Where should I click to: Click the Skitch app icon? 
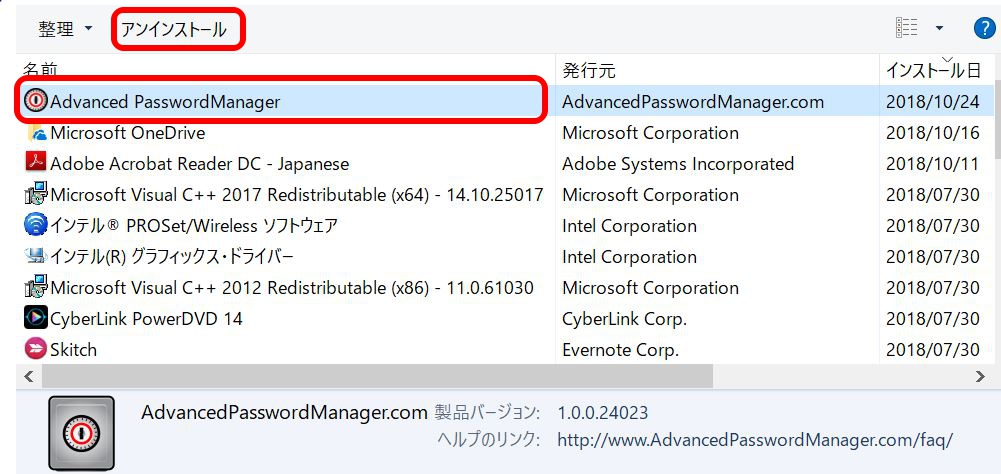[x=36, y=350]
